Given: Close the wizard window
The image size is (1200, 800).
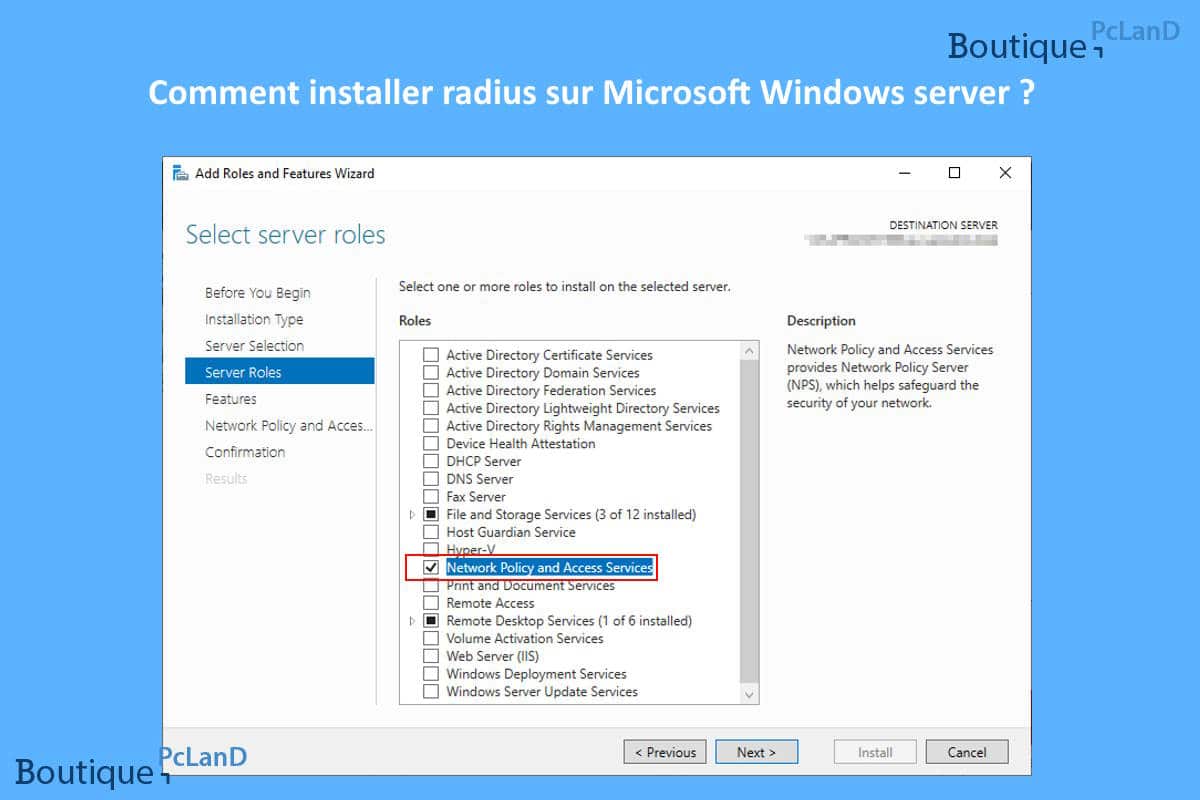Looking at the screenshot, I should [x=1005, y=173].
